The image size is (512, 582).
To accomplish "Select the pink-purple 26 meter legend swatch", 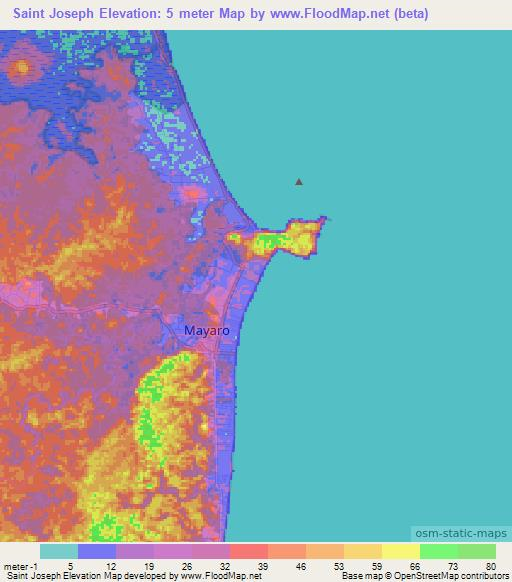I will pos(211,551).
